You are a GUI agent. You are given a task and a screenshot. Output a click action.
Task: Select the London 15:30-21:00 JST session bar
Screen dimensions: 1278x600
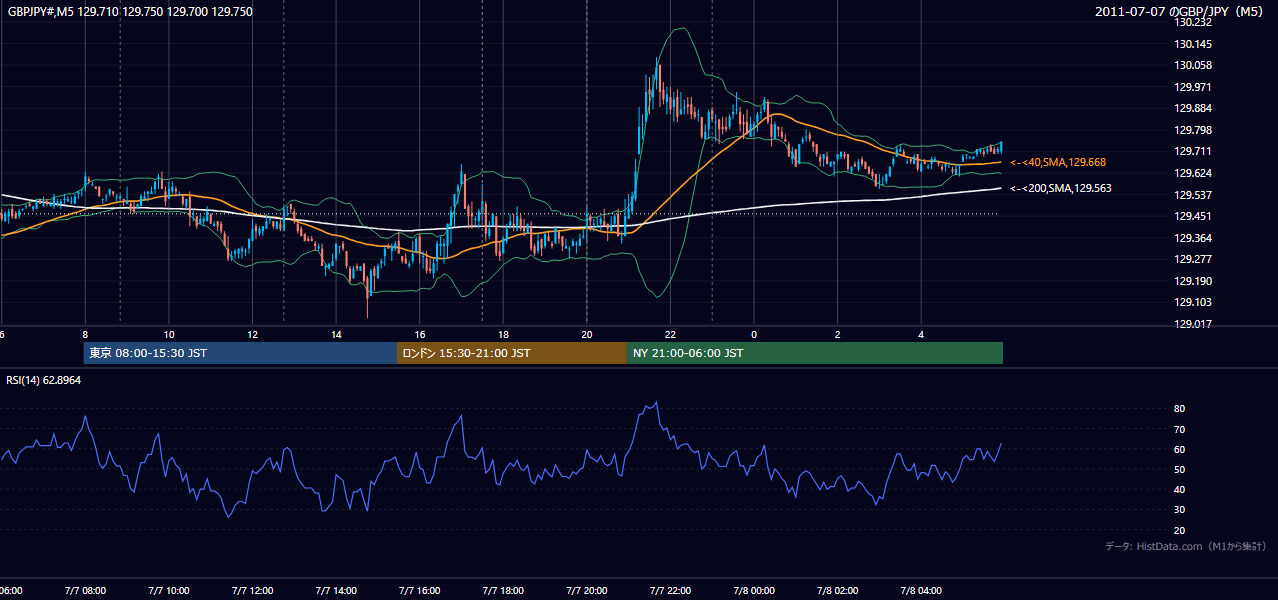pyautogui.click(x=512, y=353)
